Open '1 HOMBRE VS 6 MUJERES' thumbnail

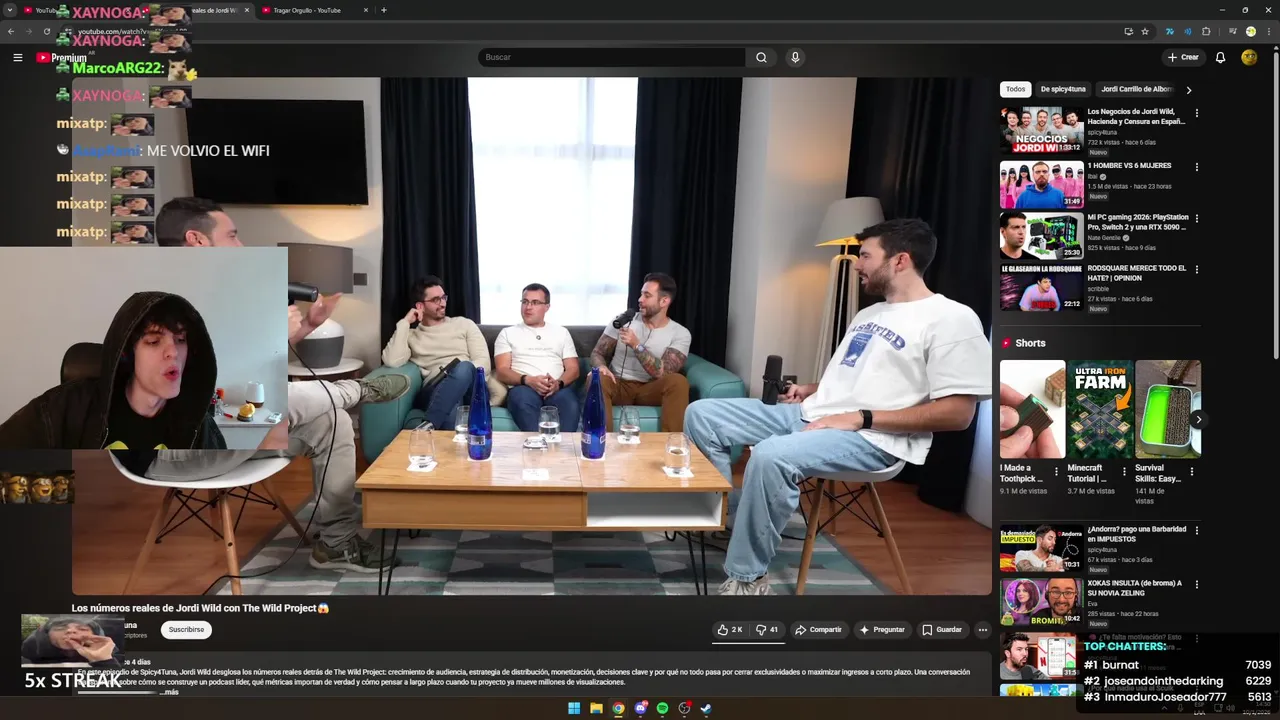[x=1042, y=184]
